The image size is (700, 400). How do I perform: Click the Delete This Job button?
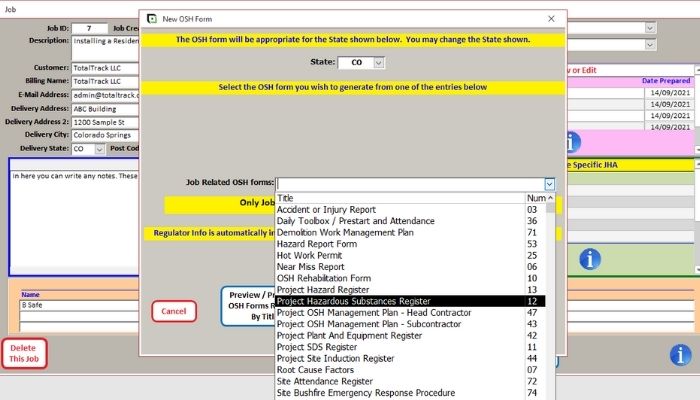24,354
